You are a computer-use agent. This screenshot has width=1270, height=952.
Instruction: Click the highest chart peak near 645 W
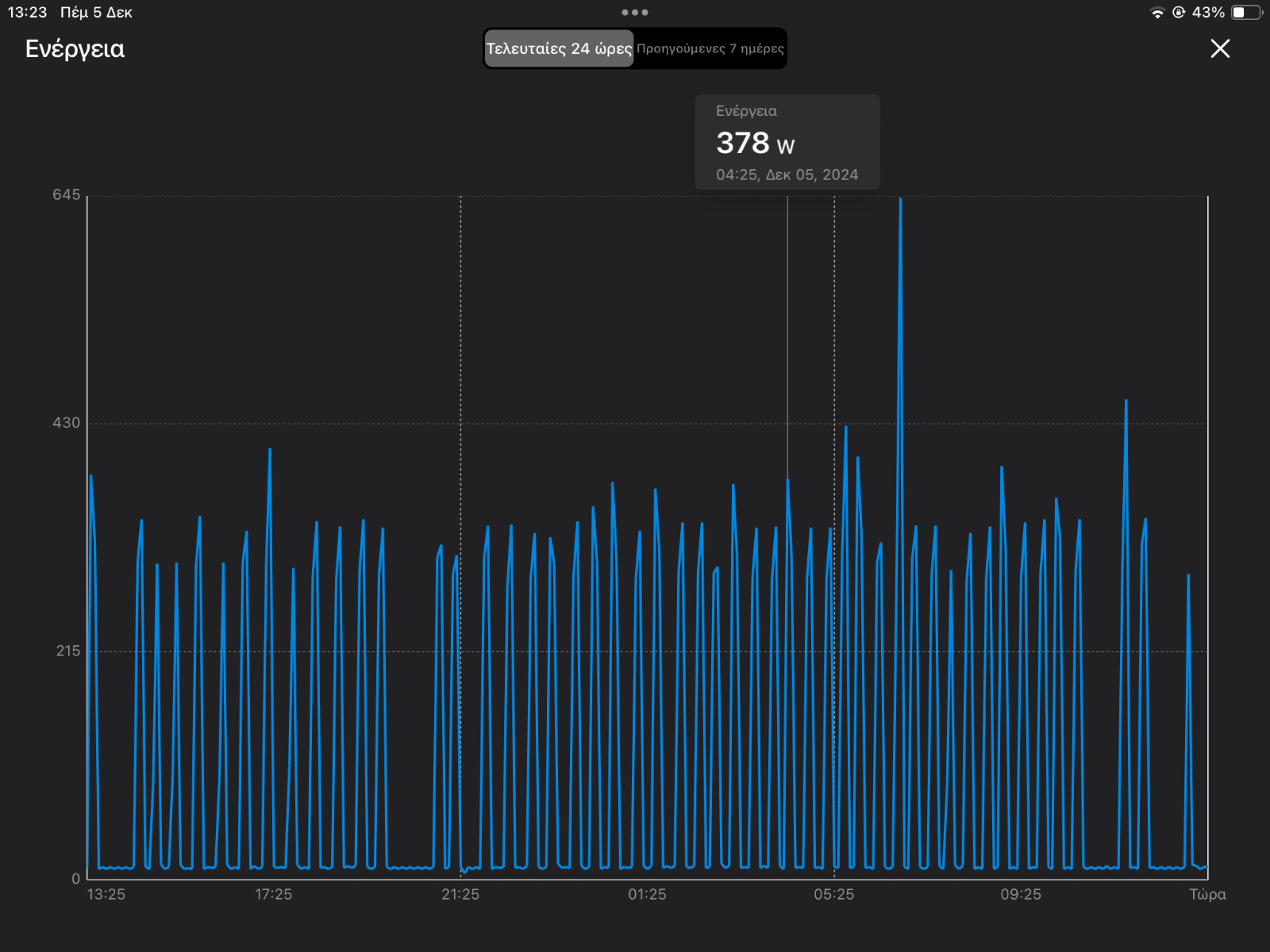[900, 201]
